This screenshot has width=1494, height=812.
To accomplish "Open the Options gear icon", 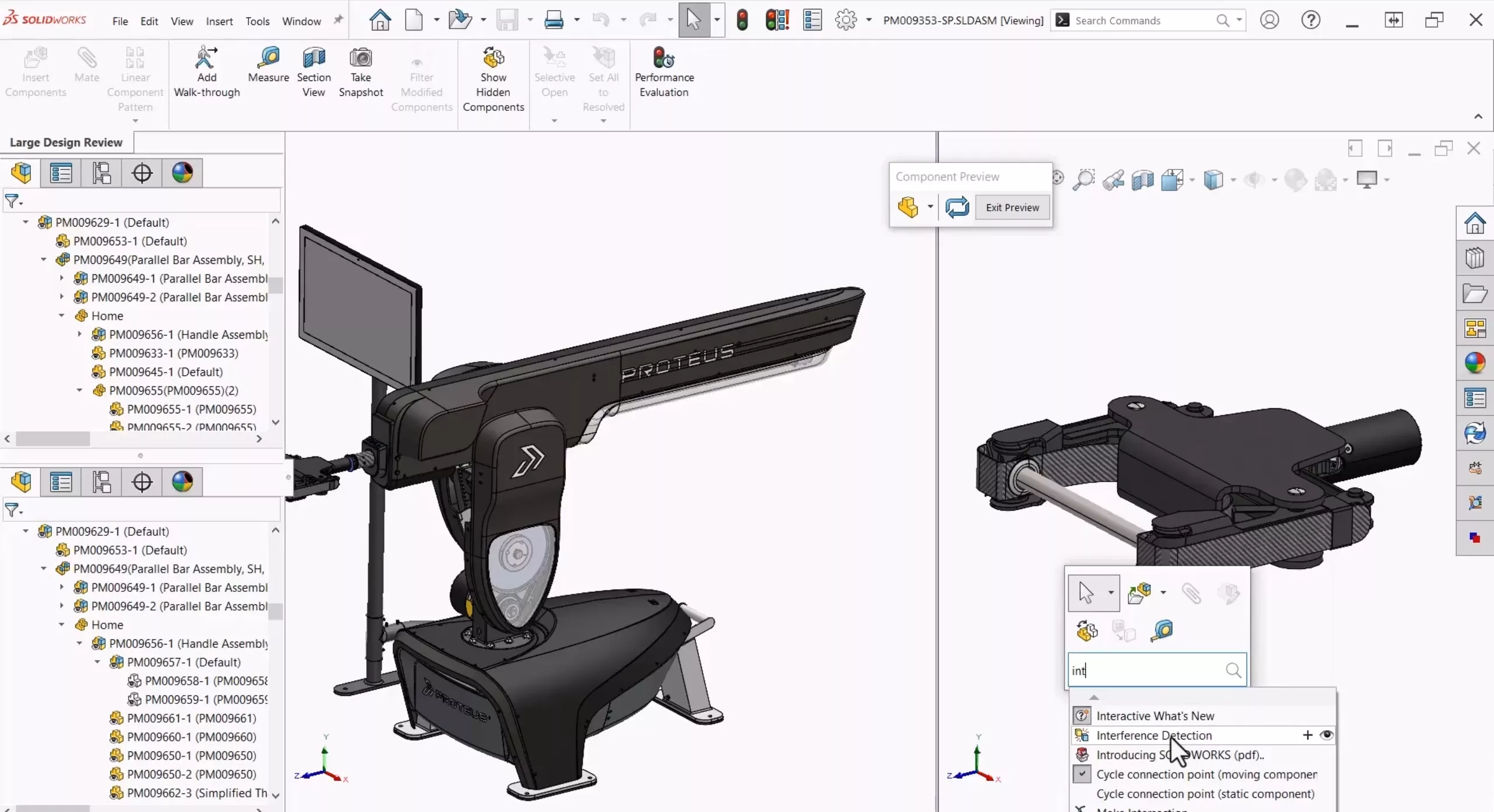I will click(846, 20).
